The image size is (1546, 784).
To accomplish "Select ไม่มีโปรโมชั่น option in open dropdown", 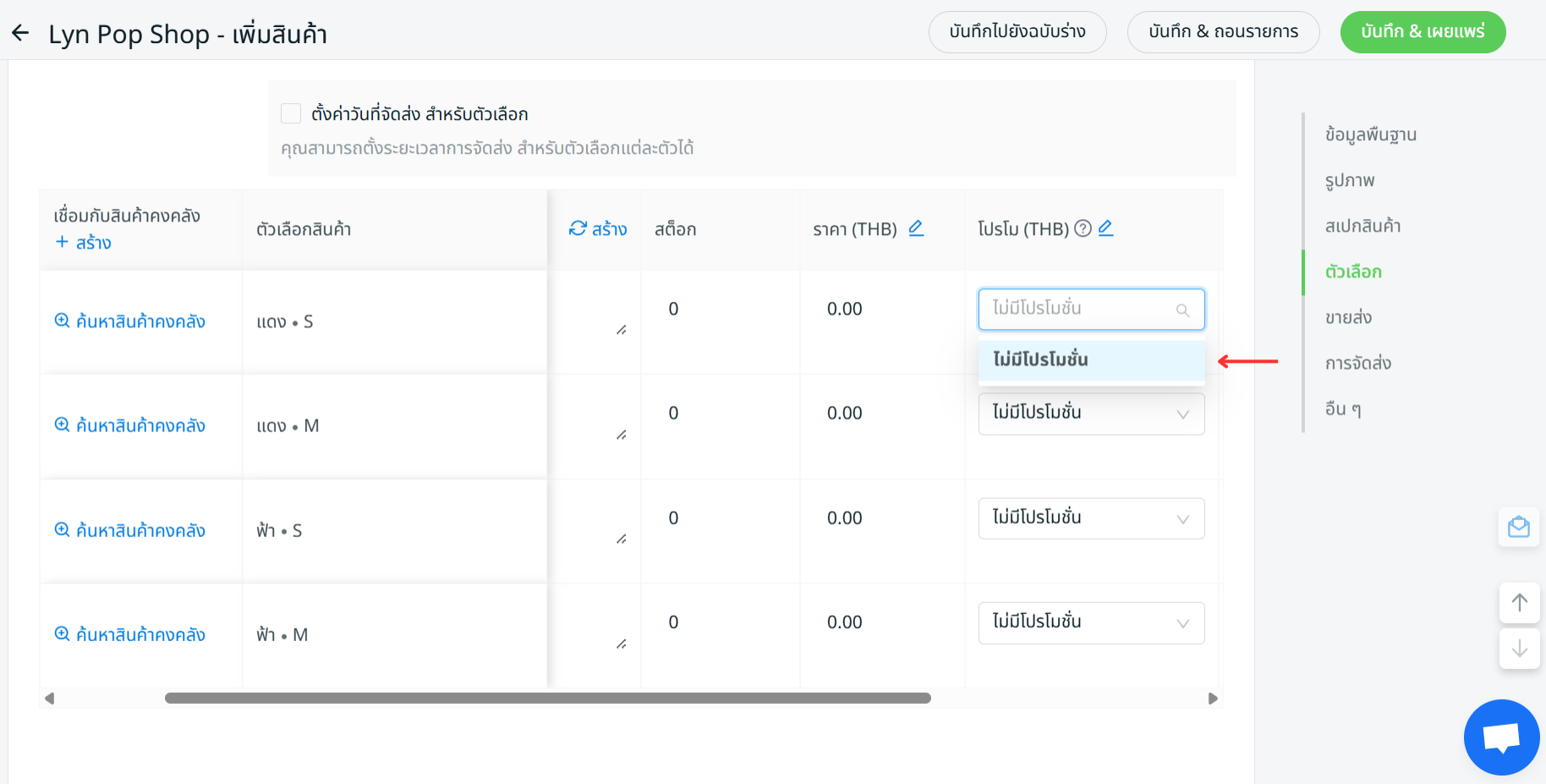I will (1091, 360).
